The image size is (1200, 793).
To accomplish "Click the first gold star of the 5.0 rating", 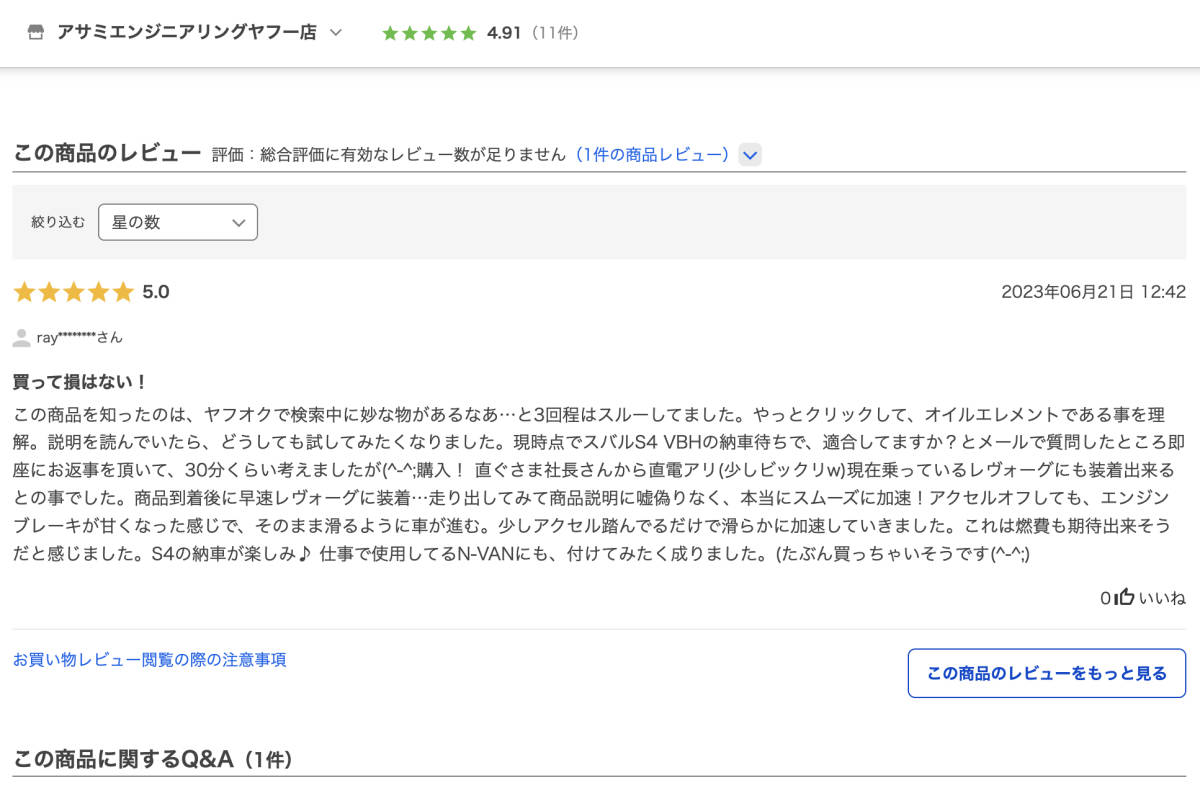I will [25, 291].
